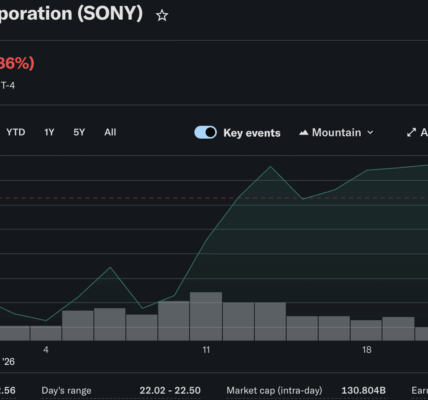Click the volume bar above date 18
Screen dimensions: 428x400
click(x=366, y=330)
